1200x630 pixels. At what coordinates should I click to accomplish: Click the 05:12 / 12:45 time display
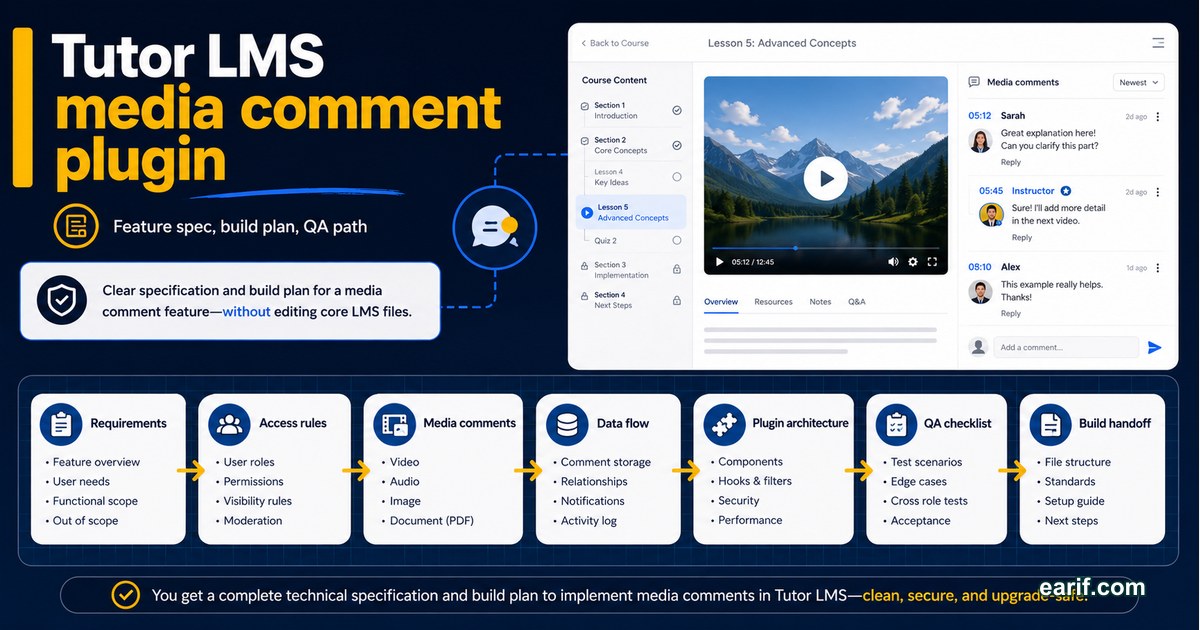tap(753, 262)
